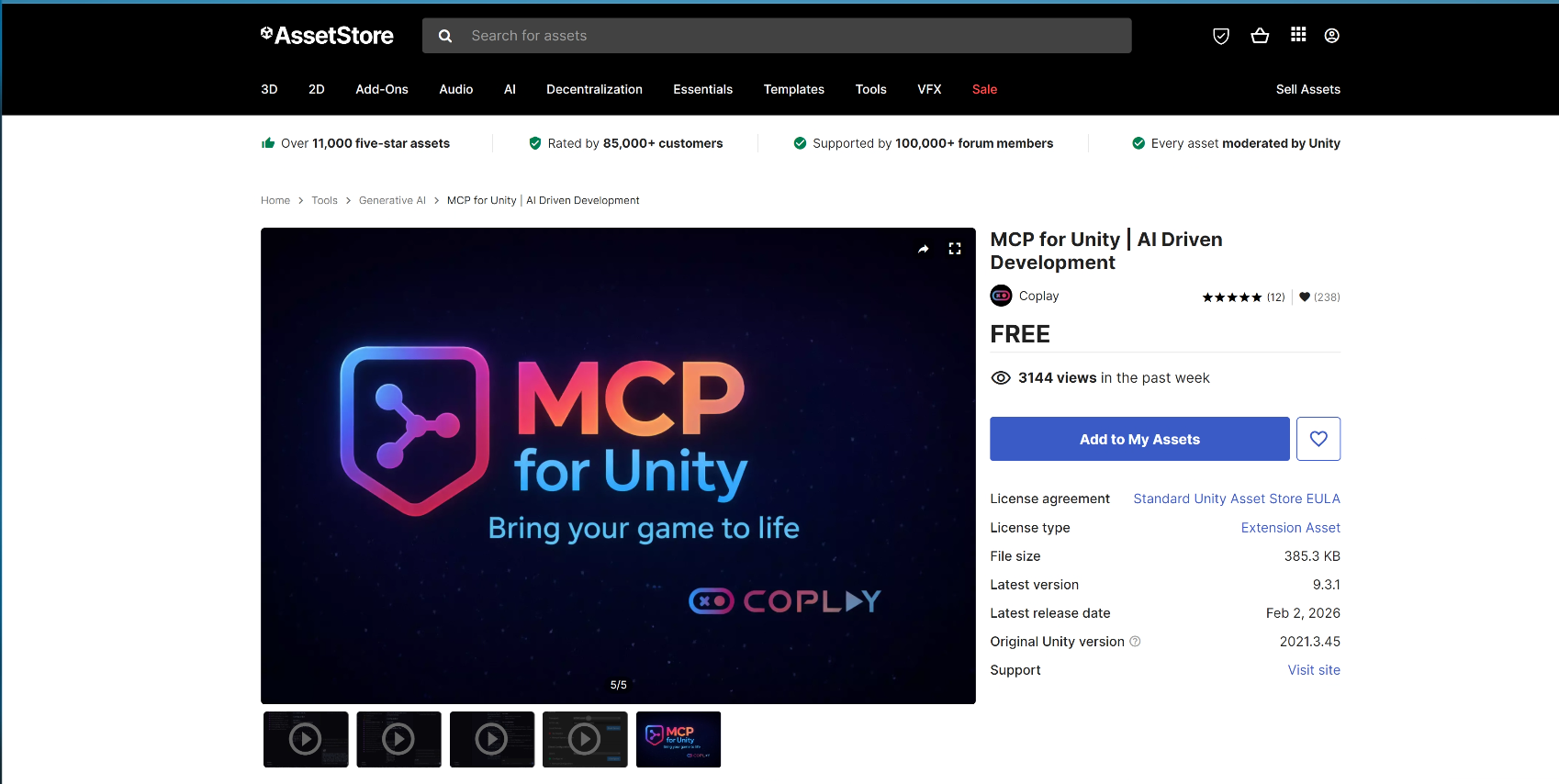
Task: Play the first video thumbnail
Action: (306, 739)
